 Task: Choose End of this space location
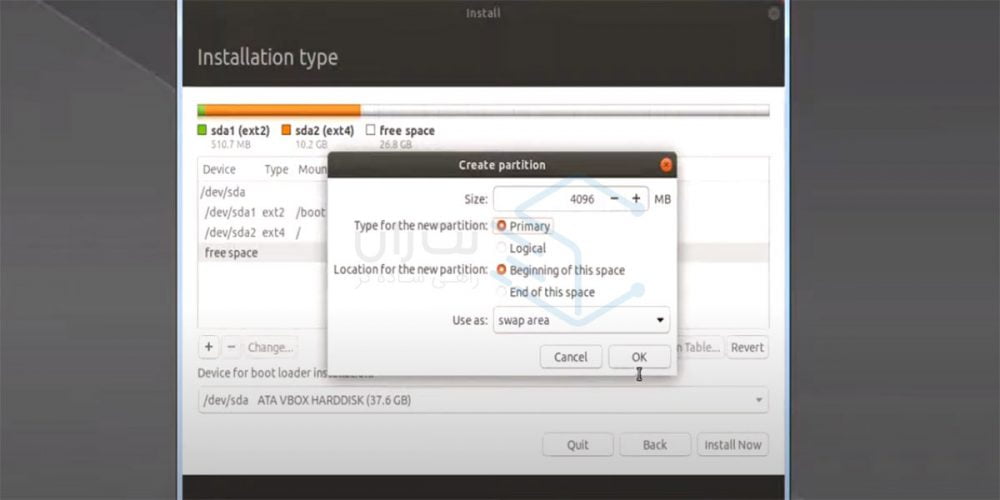[x=502, y=292]
